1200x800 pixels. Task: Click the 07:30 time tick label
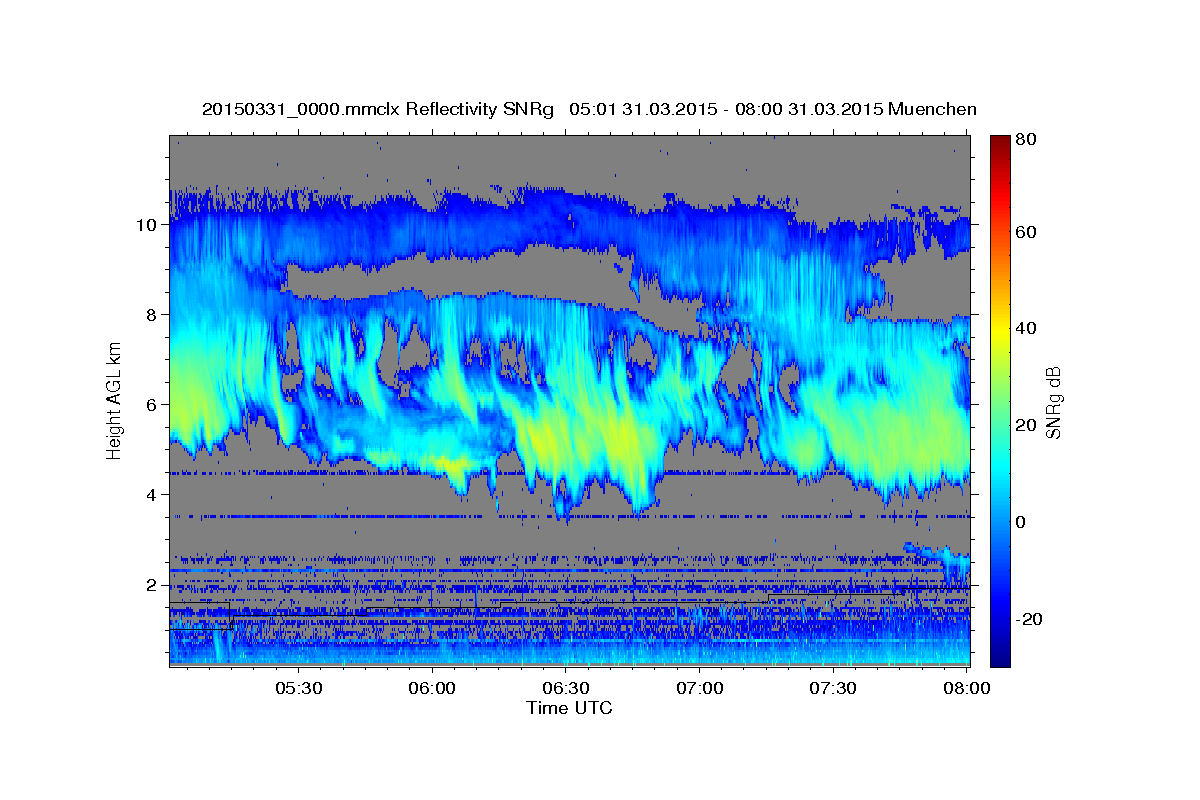pos(833,689)
